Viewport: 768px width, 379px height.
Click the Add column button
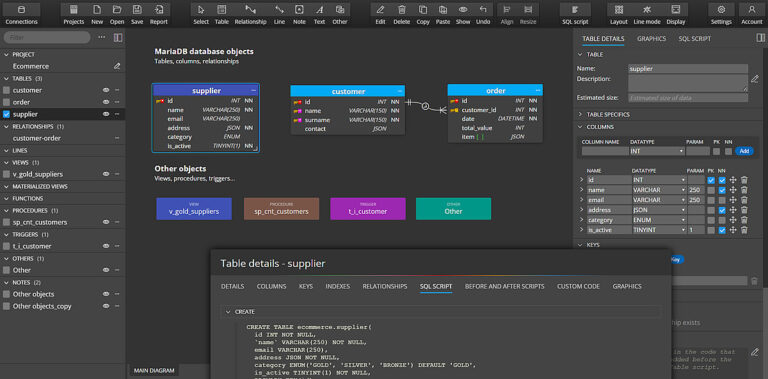[744, 151]
